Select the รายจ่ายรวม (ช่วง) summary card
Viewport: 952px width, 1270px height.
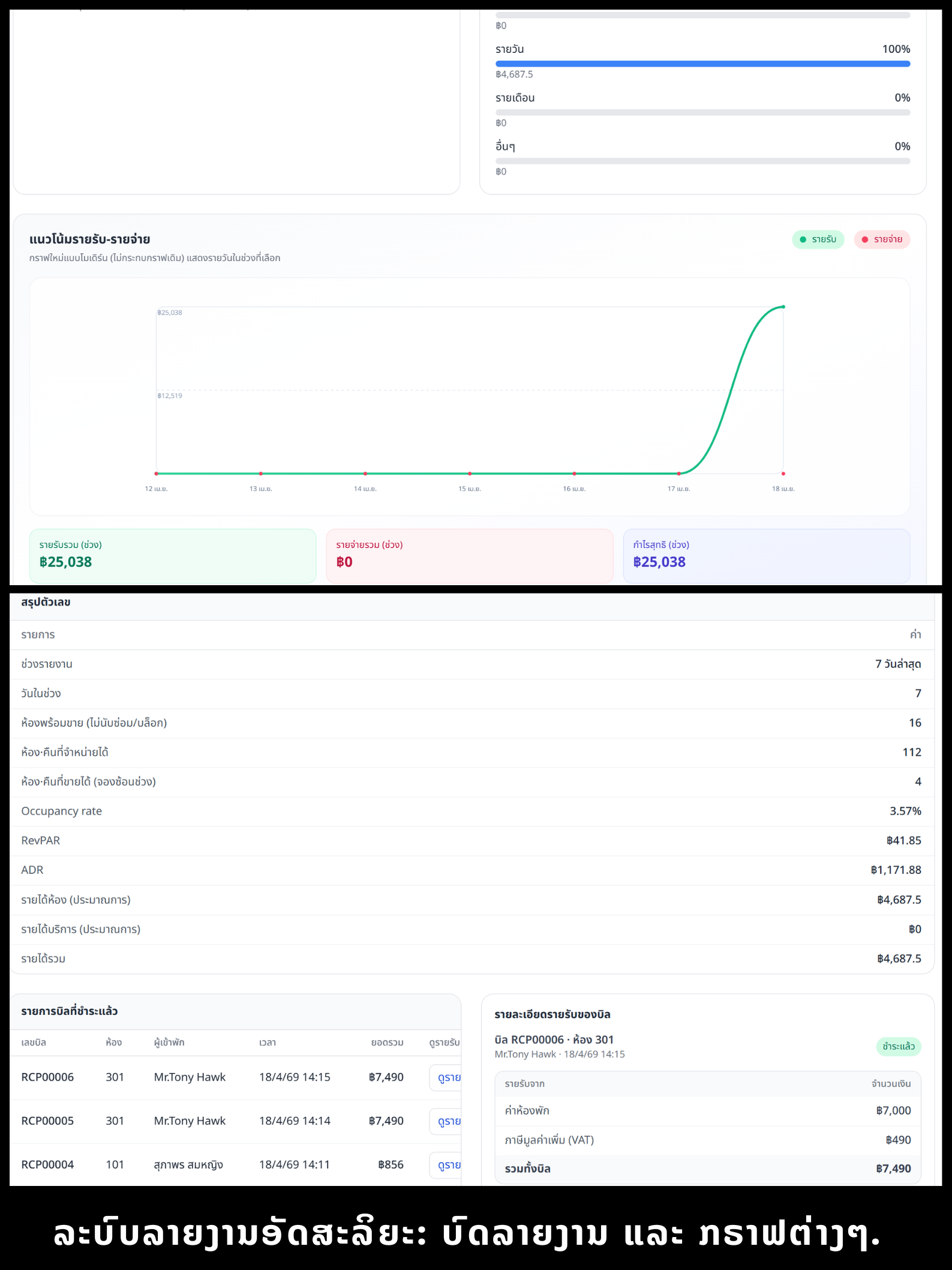click(469, 555)
